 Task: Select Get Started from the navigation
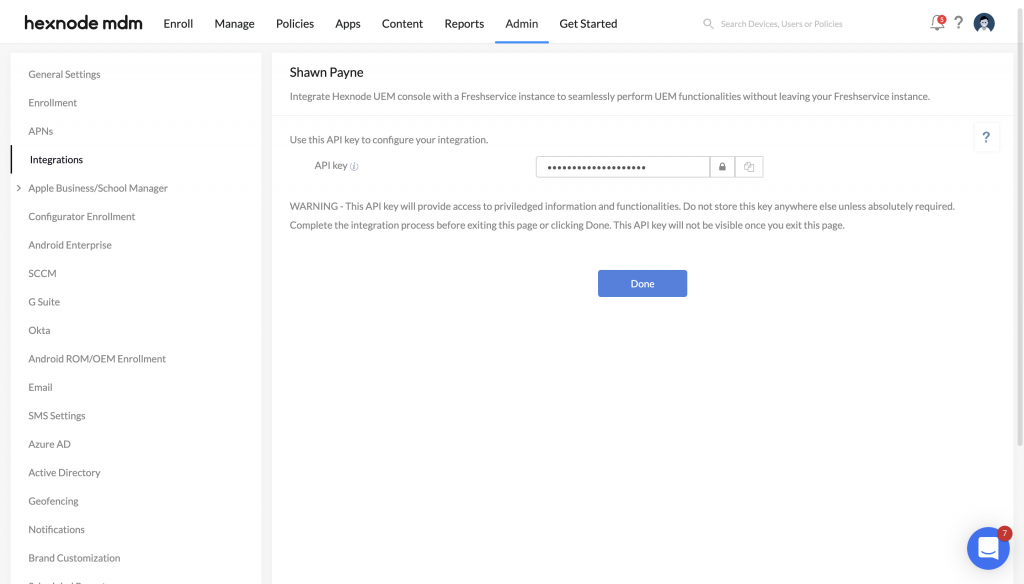pos(588,23)
